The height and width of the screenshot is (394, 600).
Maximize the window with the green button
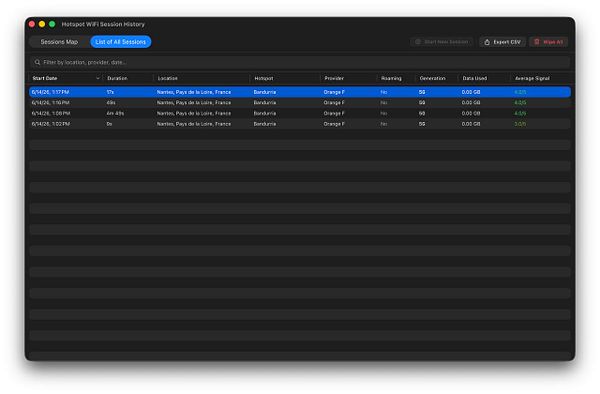[52, 24]
